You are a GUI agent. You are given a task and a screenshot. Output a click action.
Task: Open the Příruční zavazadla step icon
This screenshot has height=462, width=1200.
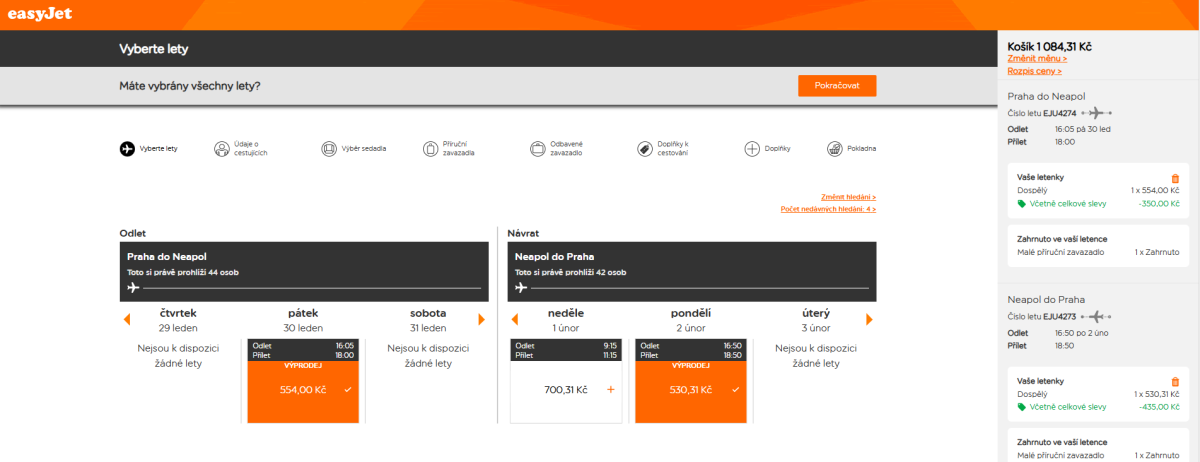[431, 149]
